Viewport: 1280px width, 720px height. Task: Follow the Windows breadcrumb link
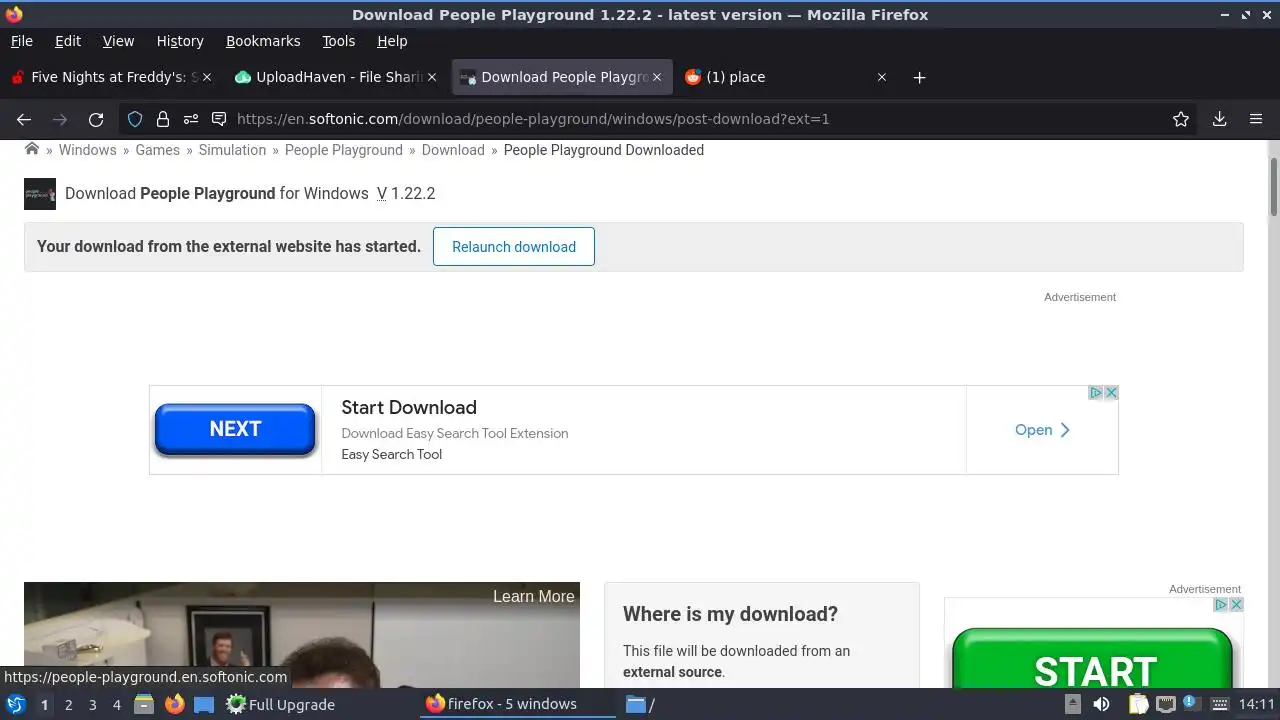87,150
